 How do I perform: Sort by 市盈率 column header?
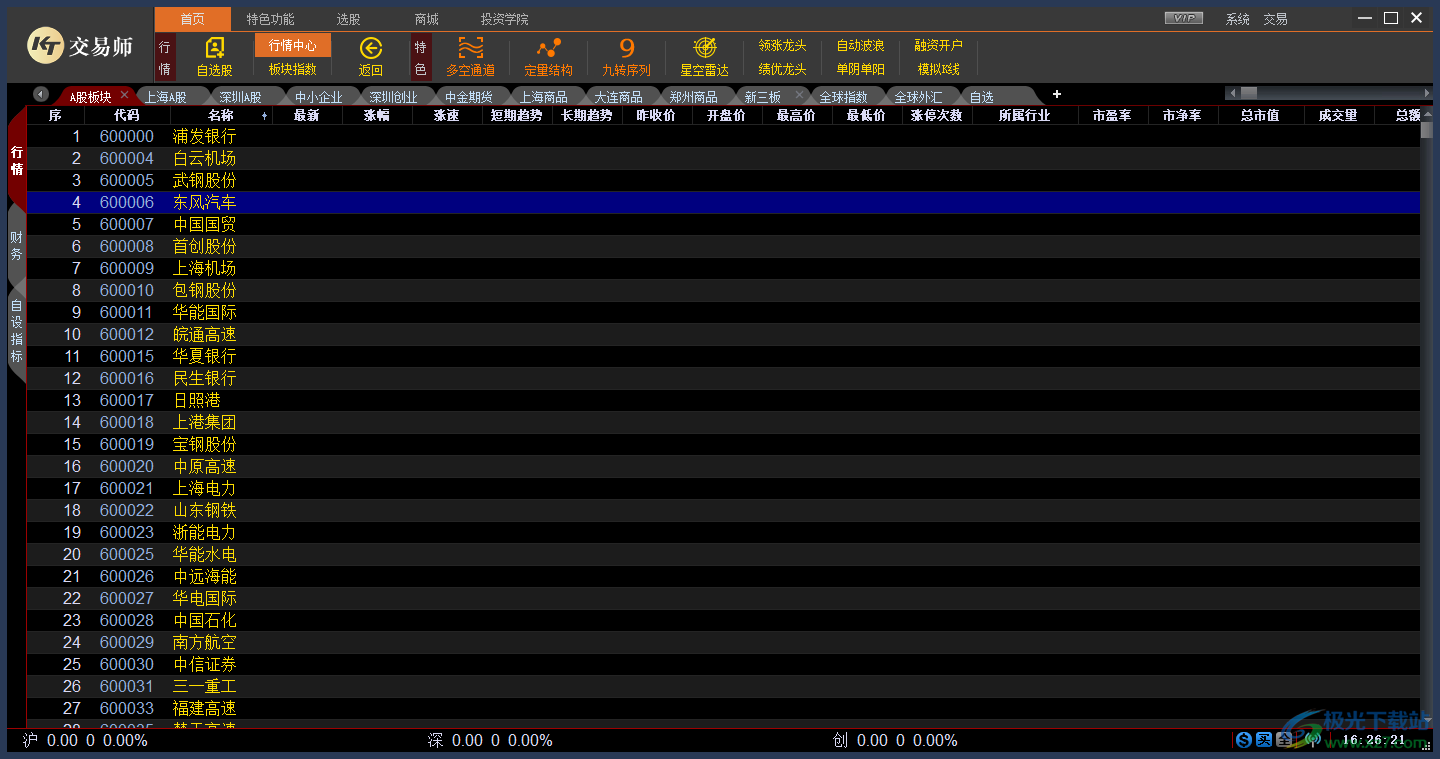pyautogui.click(x=1113, y=115)
